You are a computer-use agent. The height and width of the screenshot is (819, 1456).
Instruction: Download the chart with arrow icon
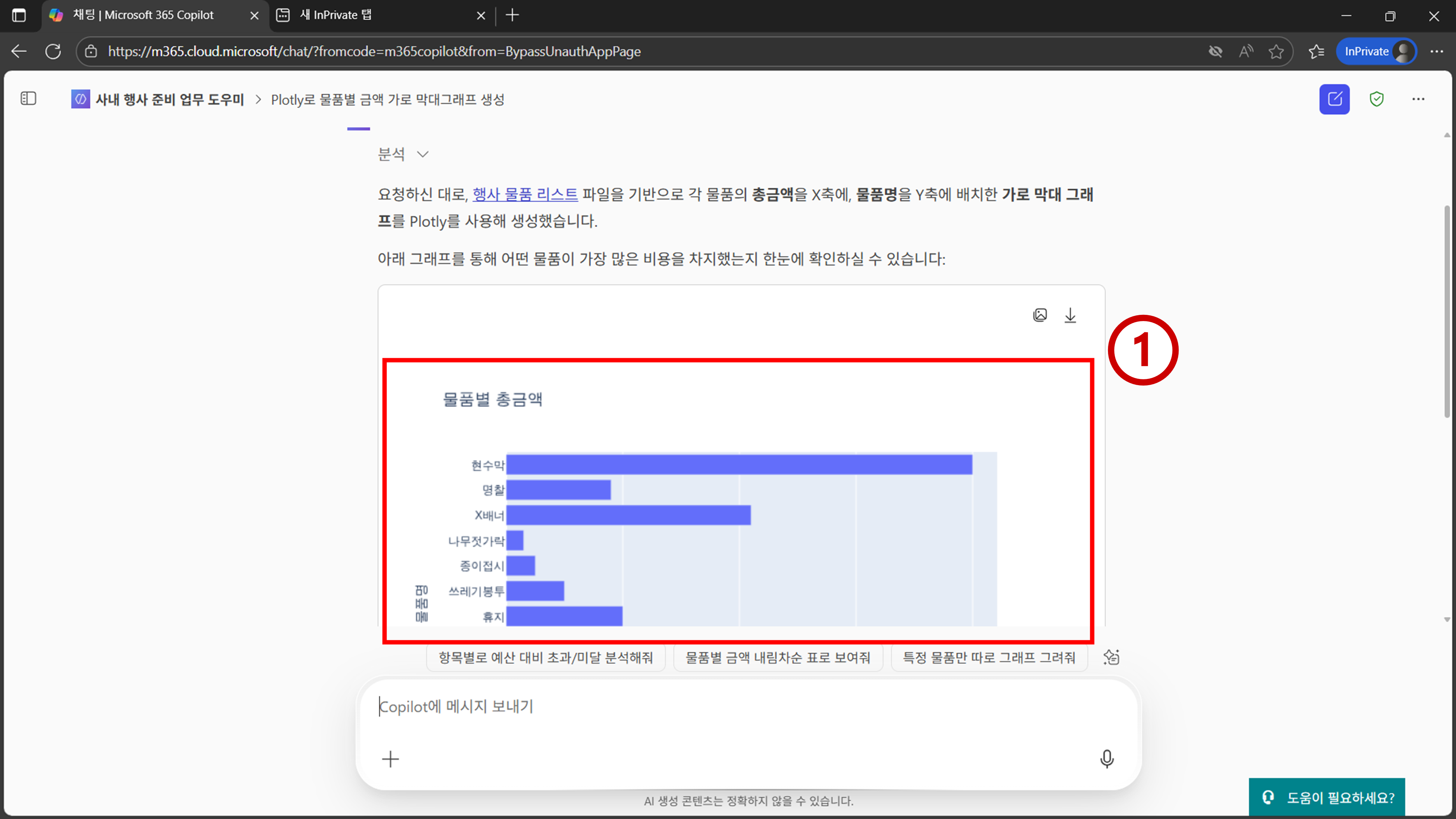[1070, 315]
